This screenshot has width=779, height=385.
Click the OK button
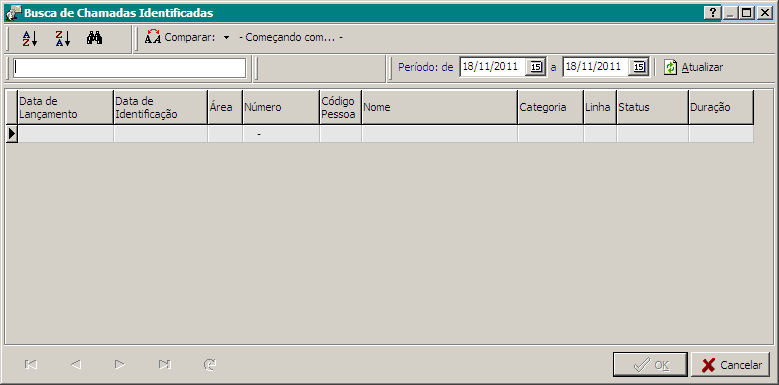(650, 365)
